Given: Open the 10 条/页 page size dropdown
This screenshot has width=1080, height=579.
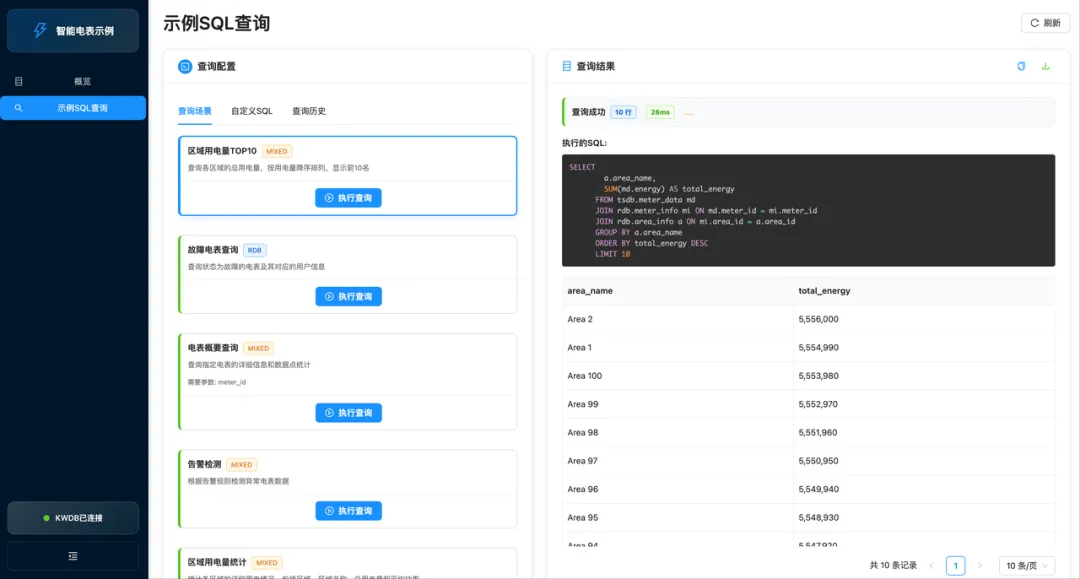Looking at the screenshot, I should pos(1026,566).
